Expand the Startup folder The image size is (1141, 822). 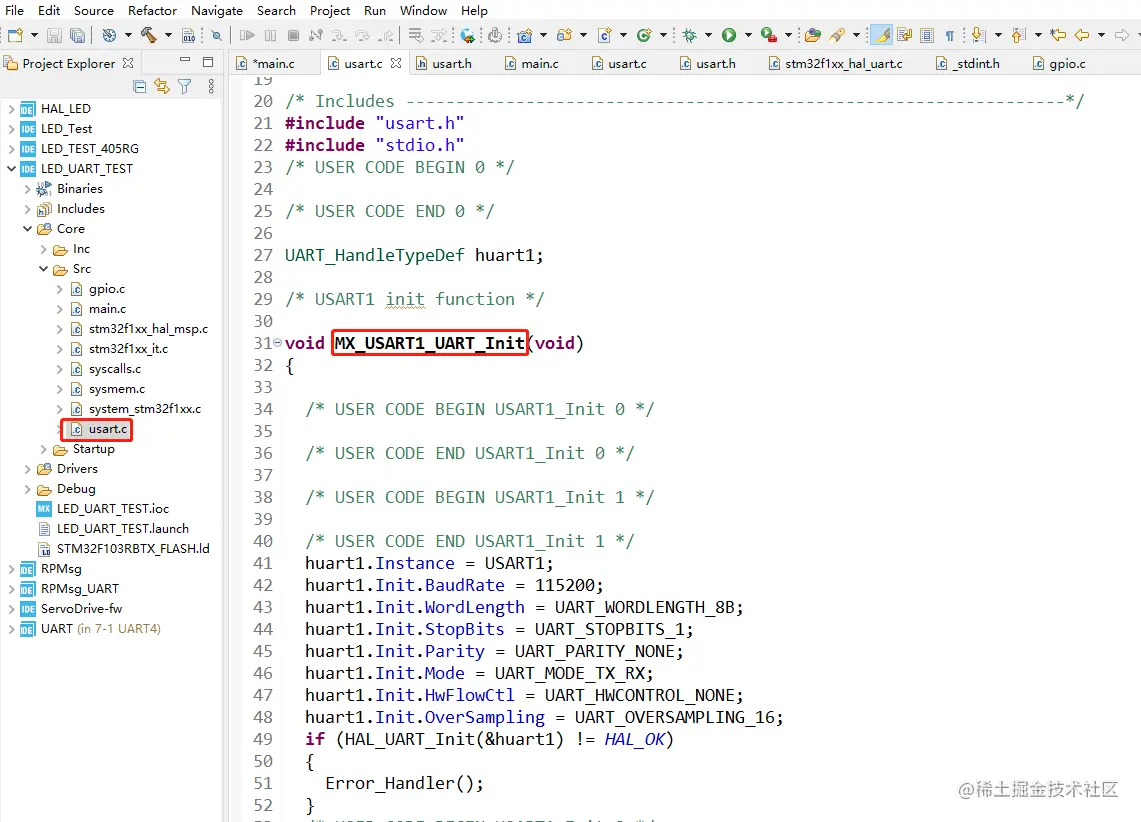[x=43, y=449]
